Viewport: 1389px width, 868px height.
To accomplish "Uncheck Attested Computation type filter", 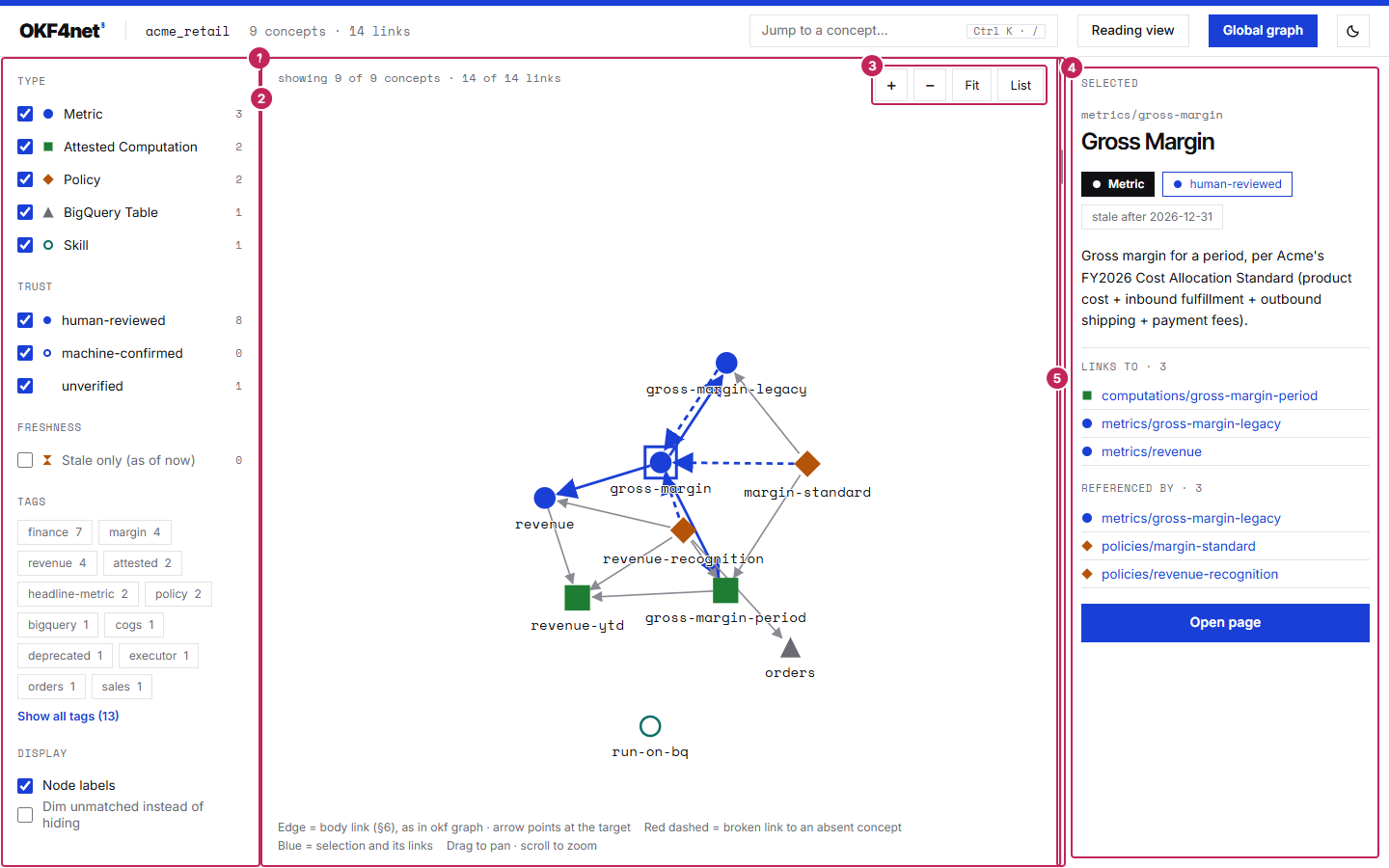I will coord(25,147).
